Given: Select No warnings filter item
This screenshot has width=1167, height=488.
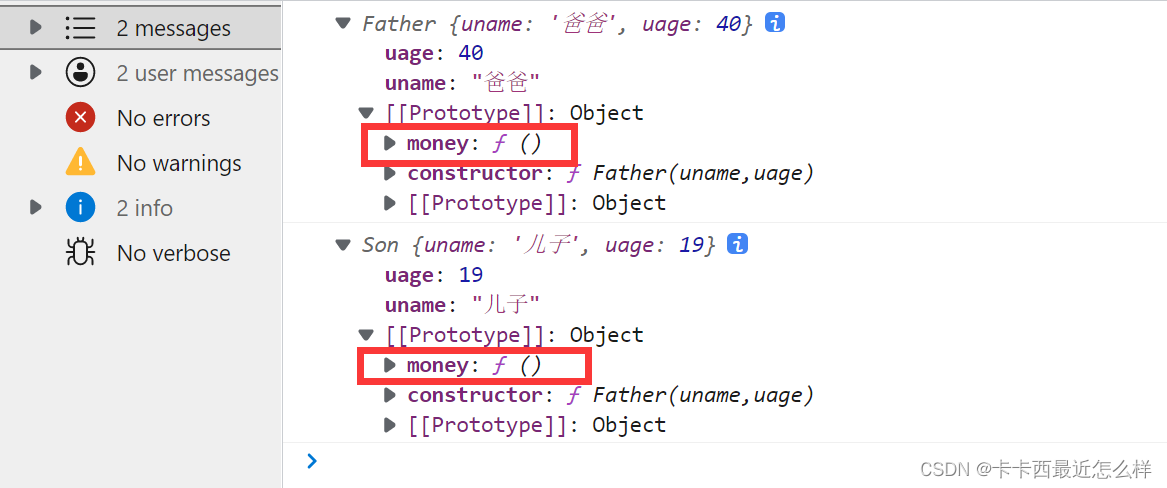Looking at the screenshot, I should [x=178, y=163].
